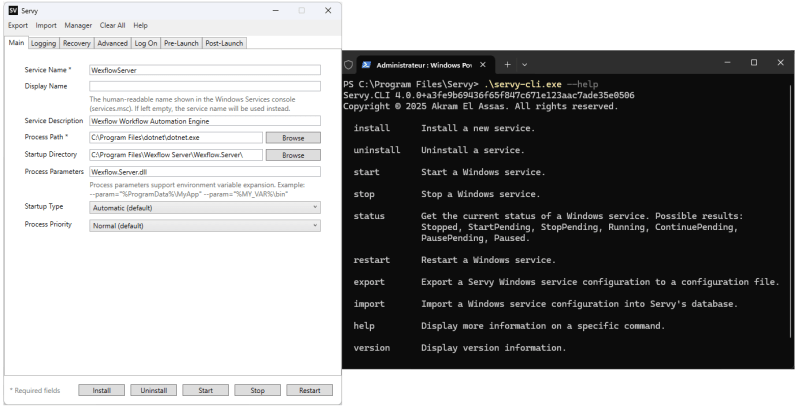Switch to the Recovery tab
The height and width of the screenshot is (408, 798).
pos(76,43)
